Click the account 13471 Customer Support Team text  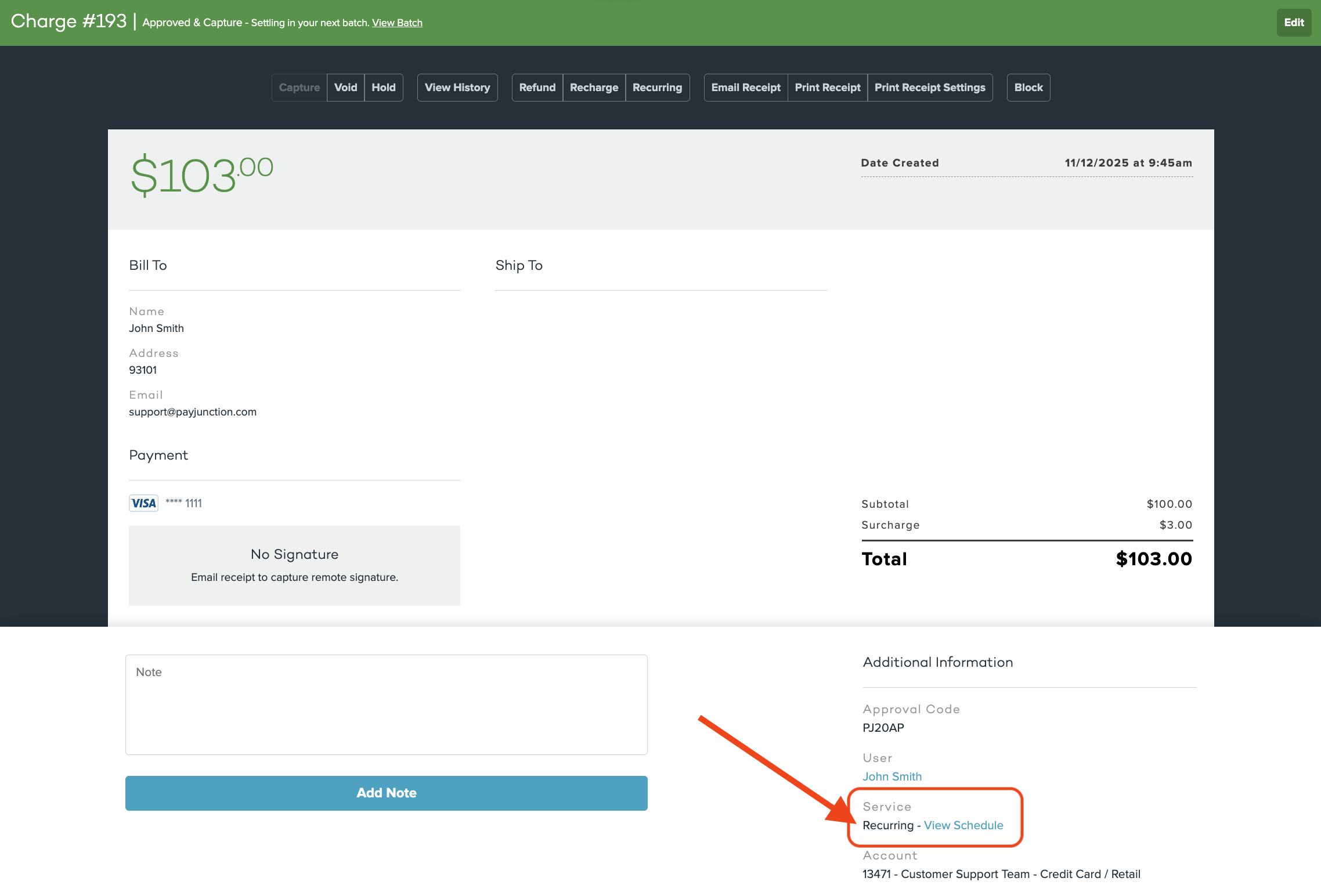pyautogui.click(x=1001, y=874)
